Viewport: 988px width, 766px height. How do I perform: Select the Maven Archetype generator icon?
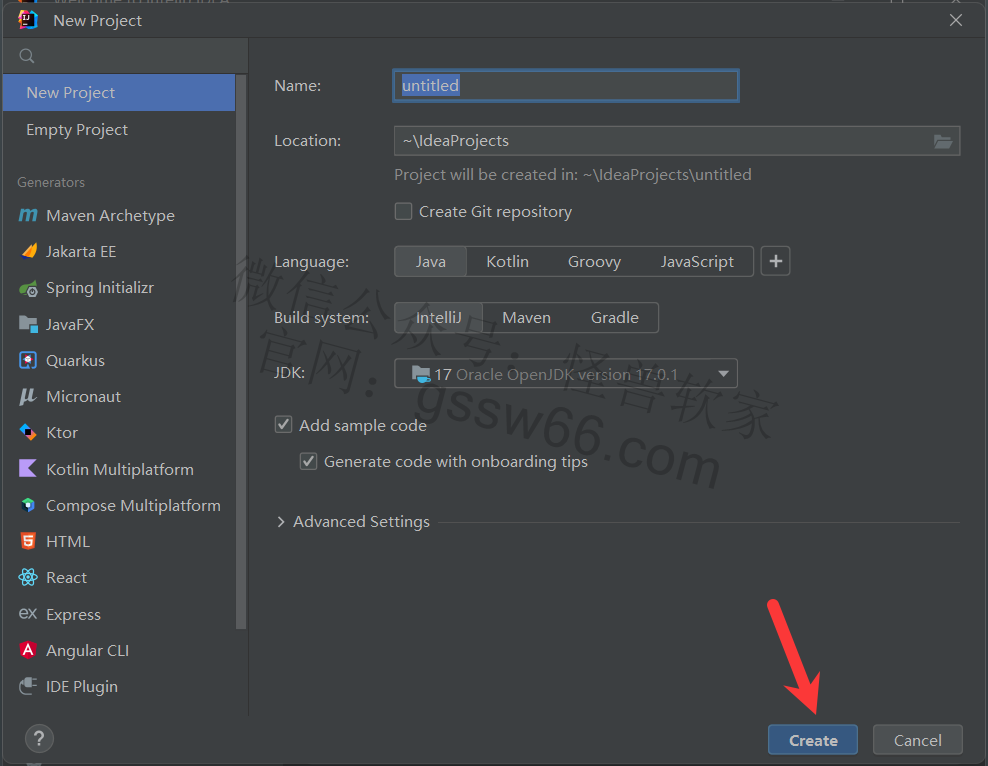point(28,216)
